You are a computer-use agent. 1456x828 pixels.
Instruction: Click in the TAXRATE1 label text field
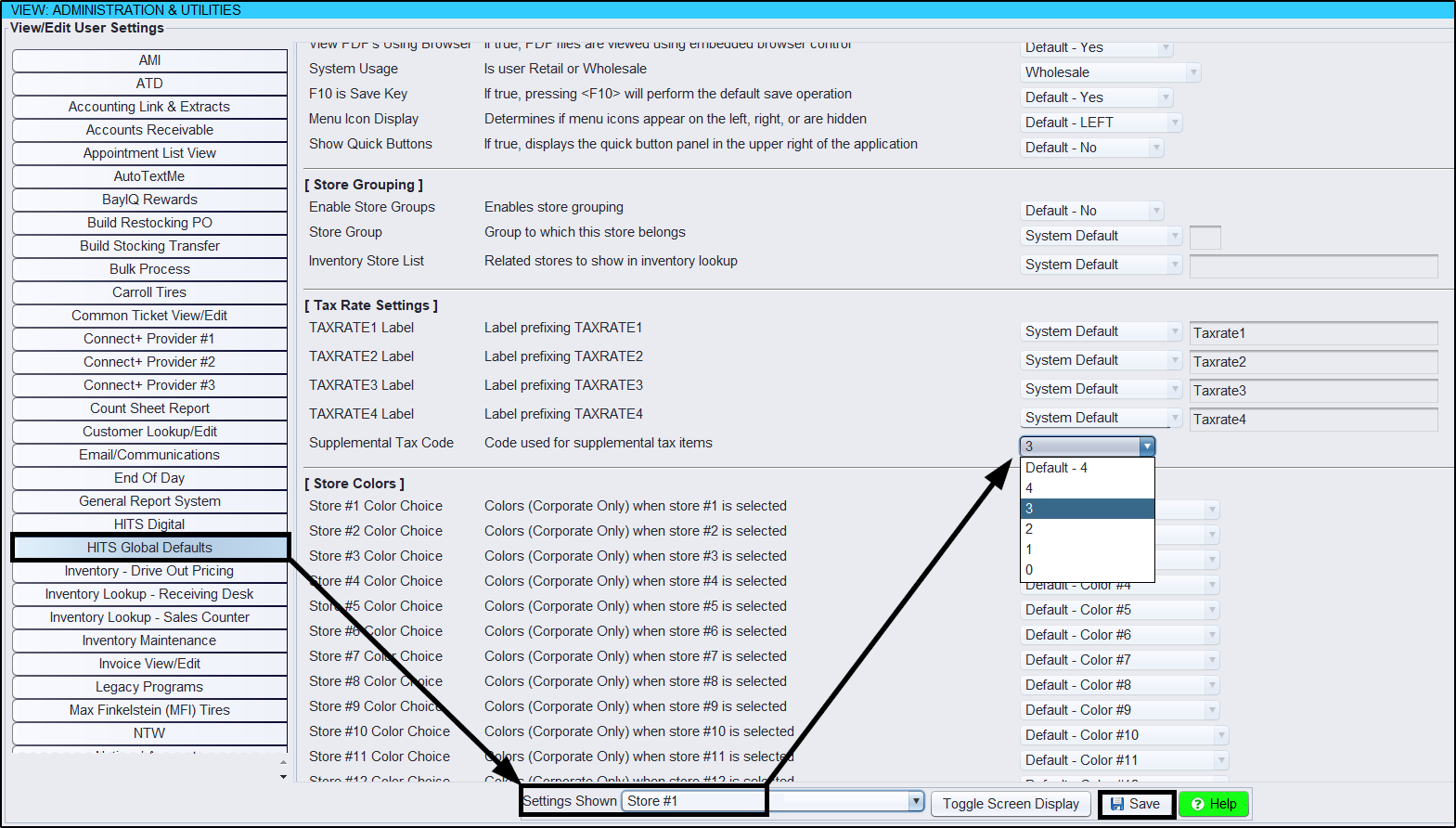[x=1312, y=333]
